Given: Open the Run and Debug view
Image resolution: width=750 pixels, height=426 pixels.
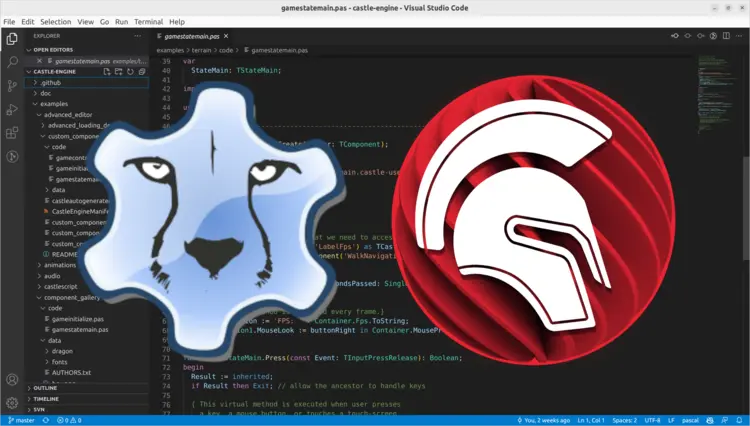Looking at the screenshot, I should pos(12,109).
